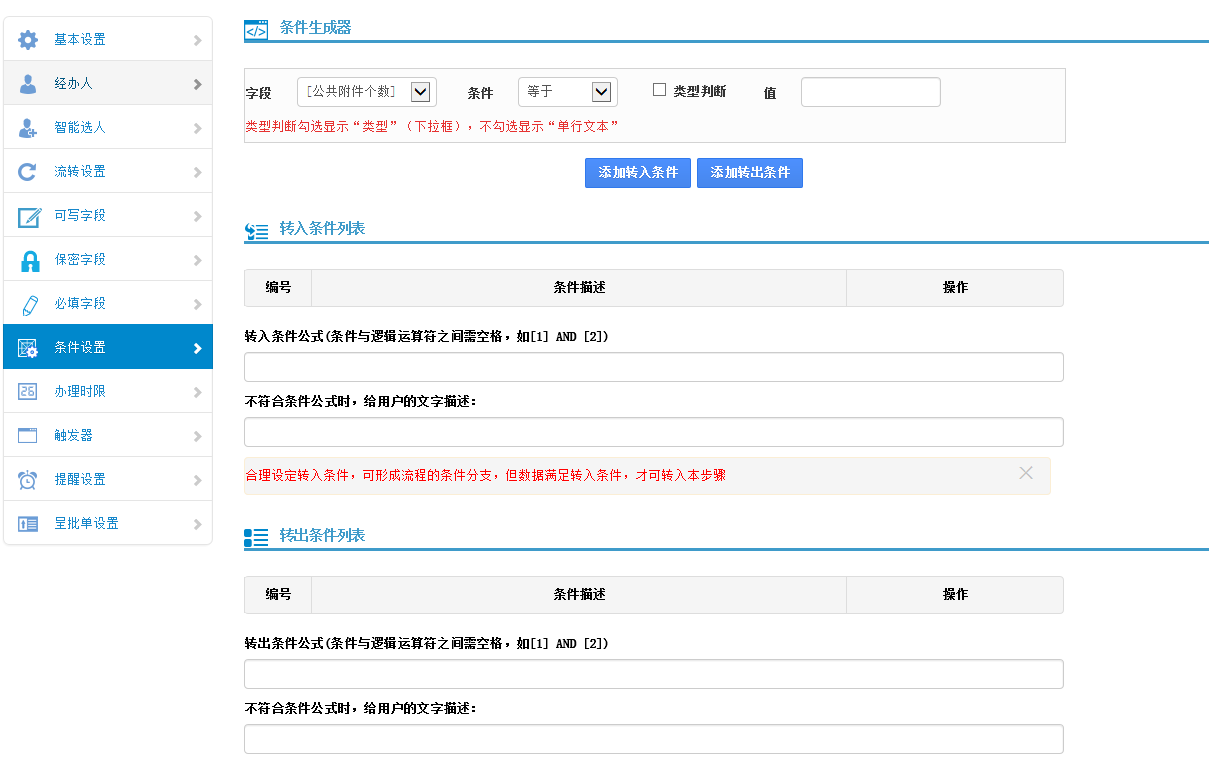Open the 字段 dropdown showing 公共附件个数
Viewport: 1209px width, 765px height.
click(x=367, y=92)
